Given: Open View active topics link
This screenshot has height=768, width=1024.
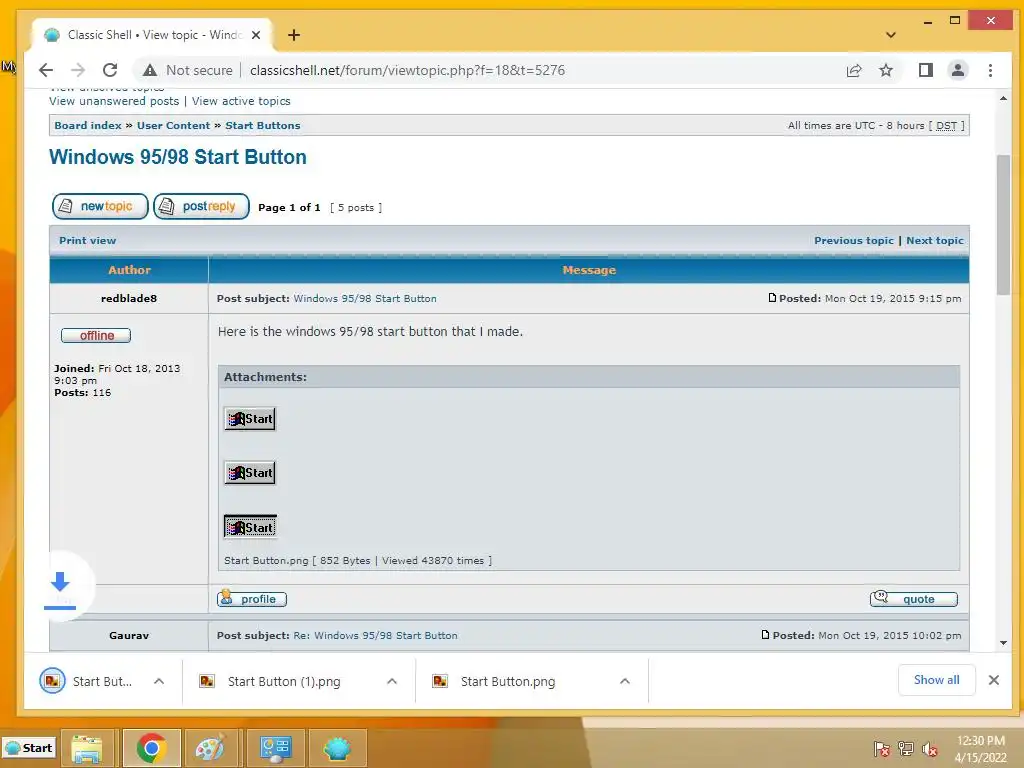Looking at the screenshot, I should (x=241, y=101).
